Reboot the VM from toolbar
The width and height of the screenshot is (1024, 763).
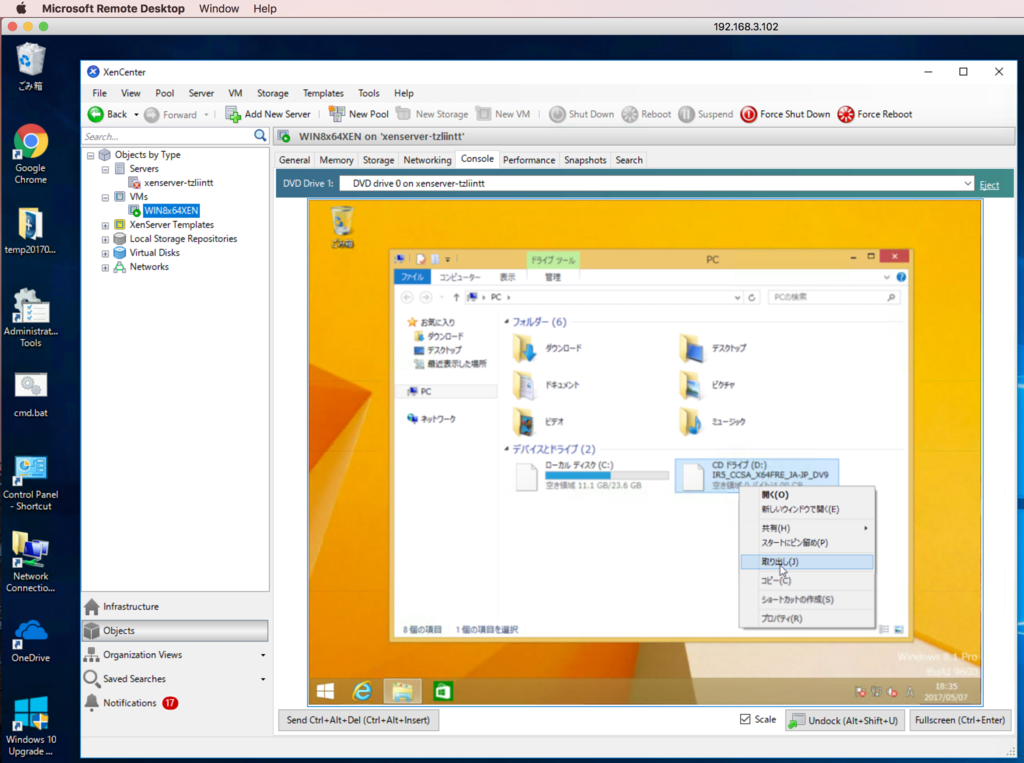click(x=647, y=114)
